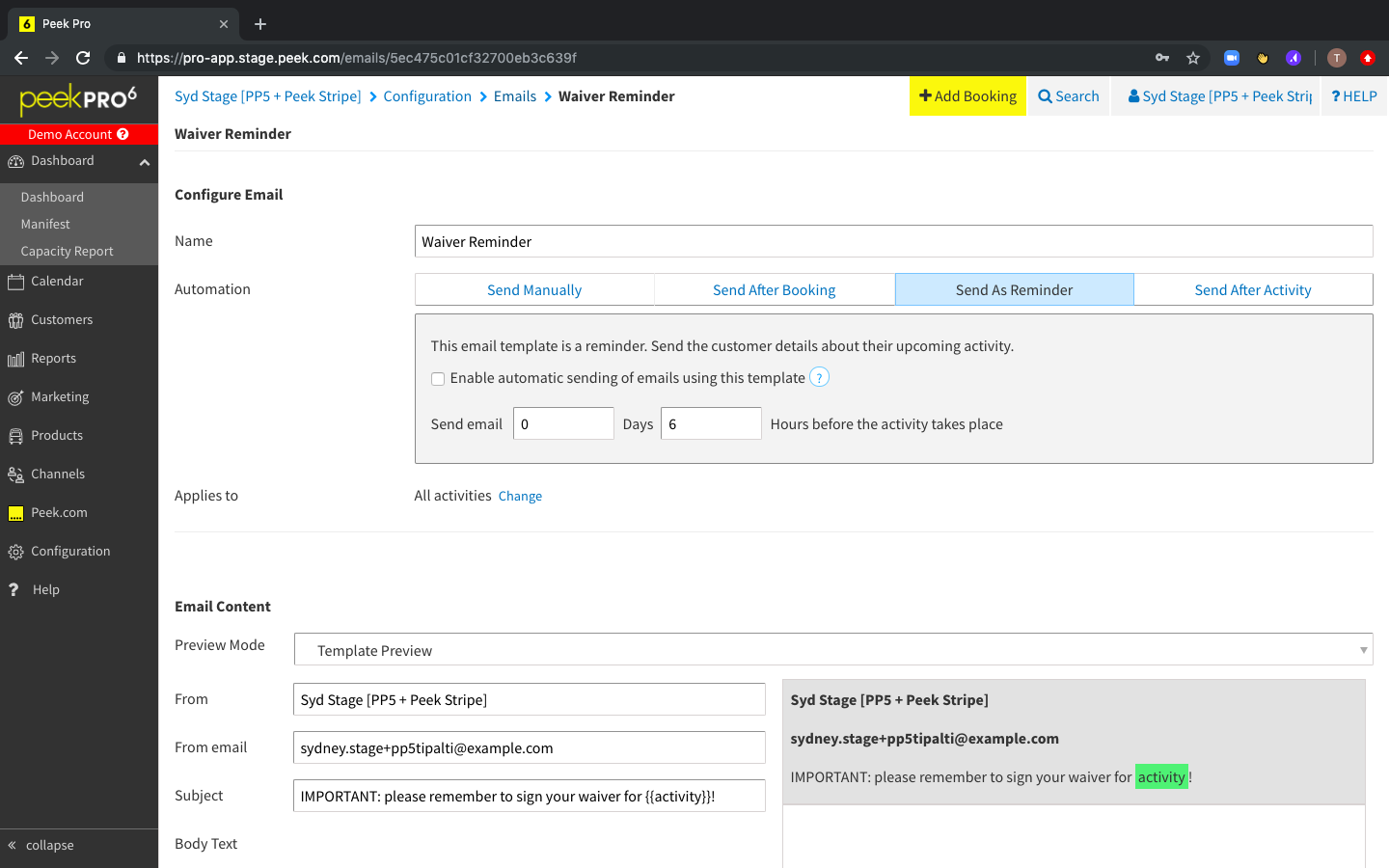Open the Configuration gear icon
Viewport: 1389px width, 868px height.
click(x=15, y=552)
